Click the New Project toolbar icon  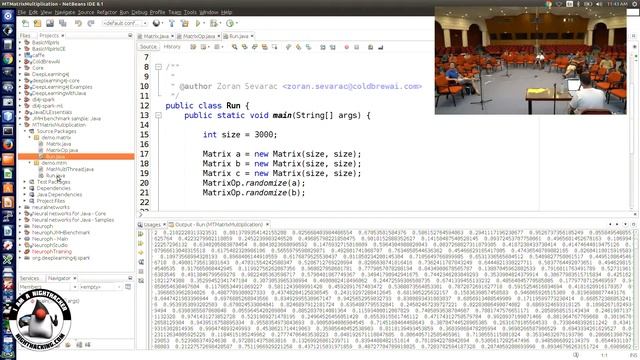tap(38, 23)
